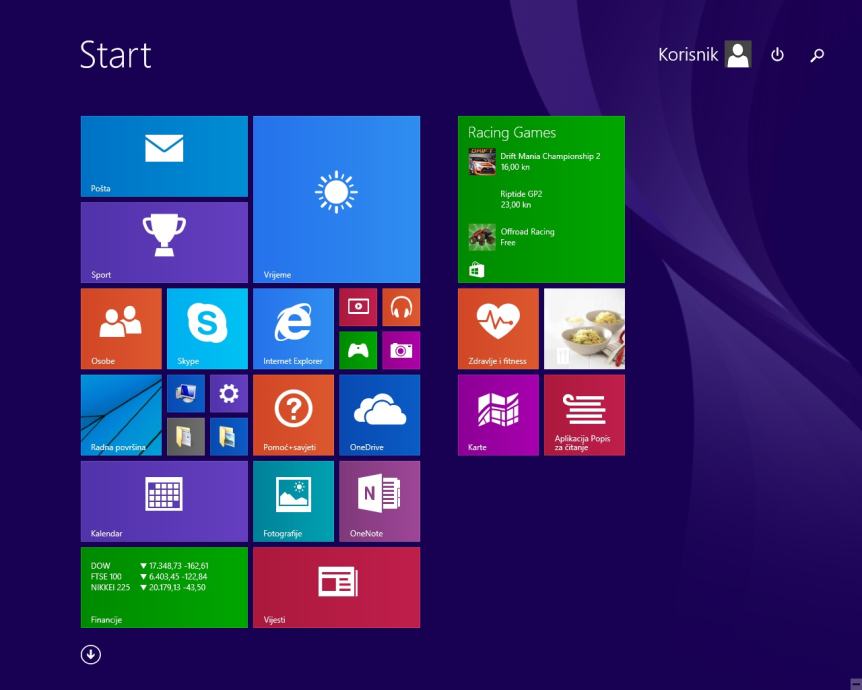Launch OneNote from its tile
This screenshot has width=862, height=690.
[380, 501]
